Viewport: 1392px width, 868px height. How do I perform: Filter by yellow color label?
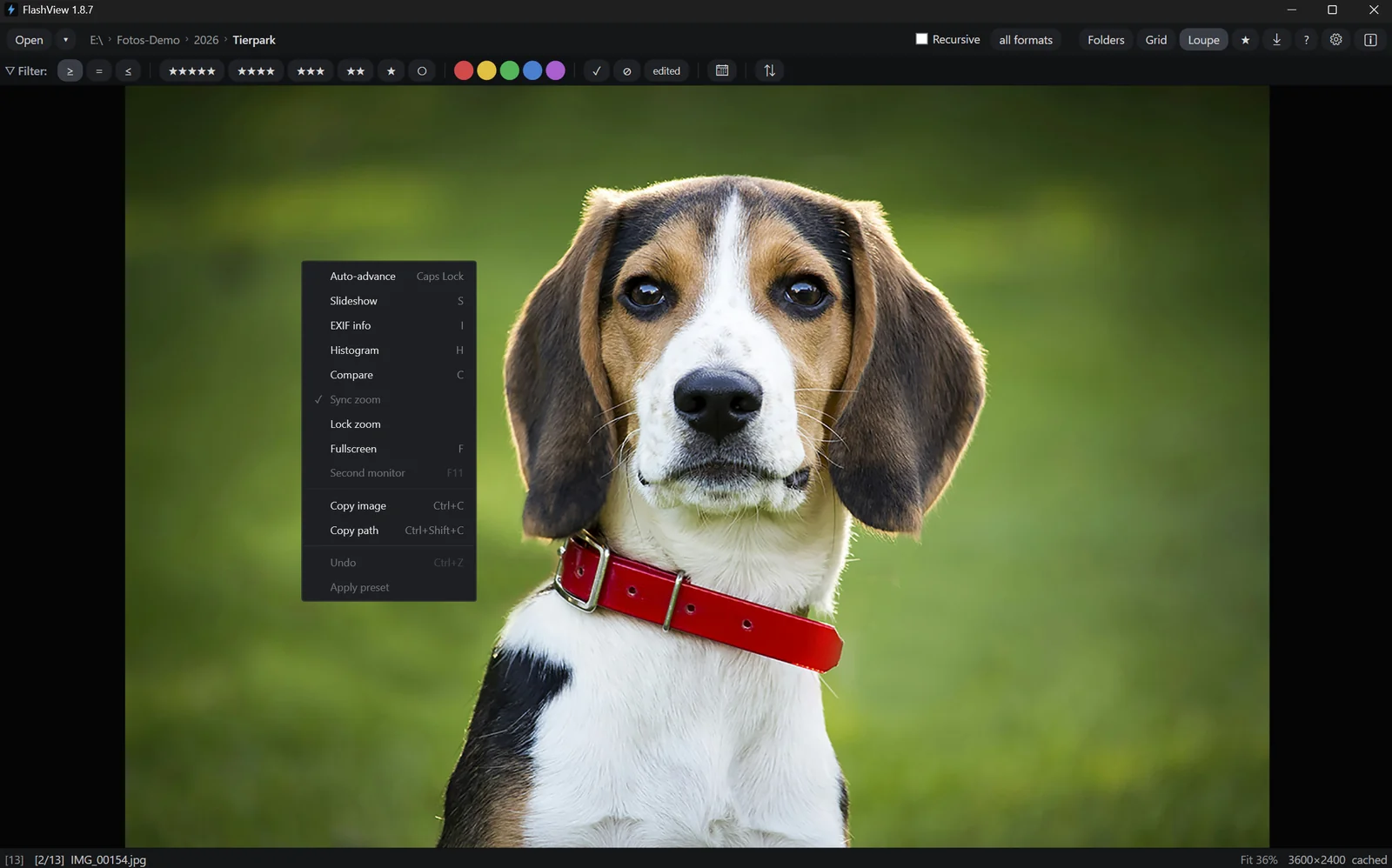coord(486,71)
